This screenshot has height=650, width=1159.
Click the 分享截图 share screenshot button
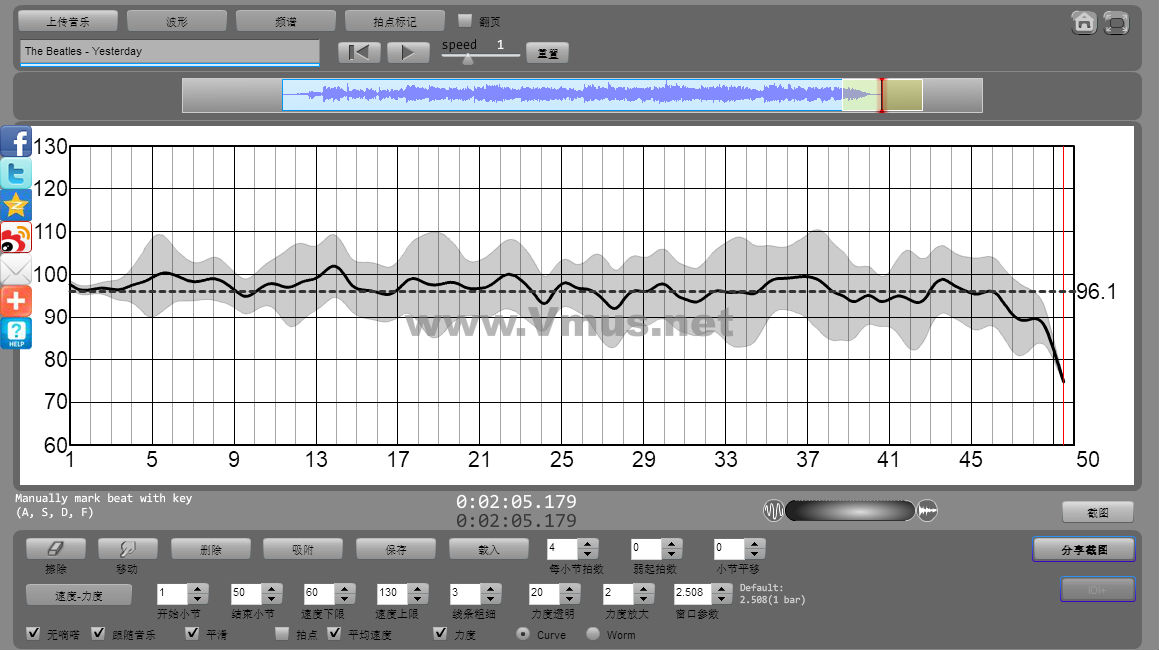[x=1083, y=549]
